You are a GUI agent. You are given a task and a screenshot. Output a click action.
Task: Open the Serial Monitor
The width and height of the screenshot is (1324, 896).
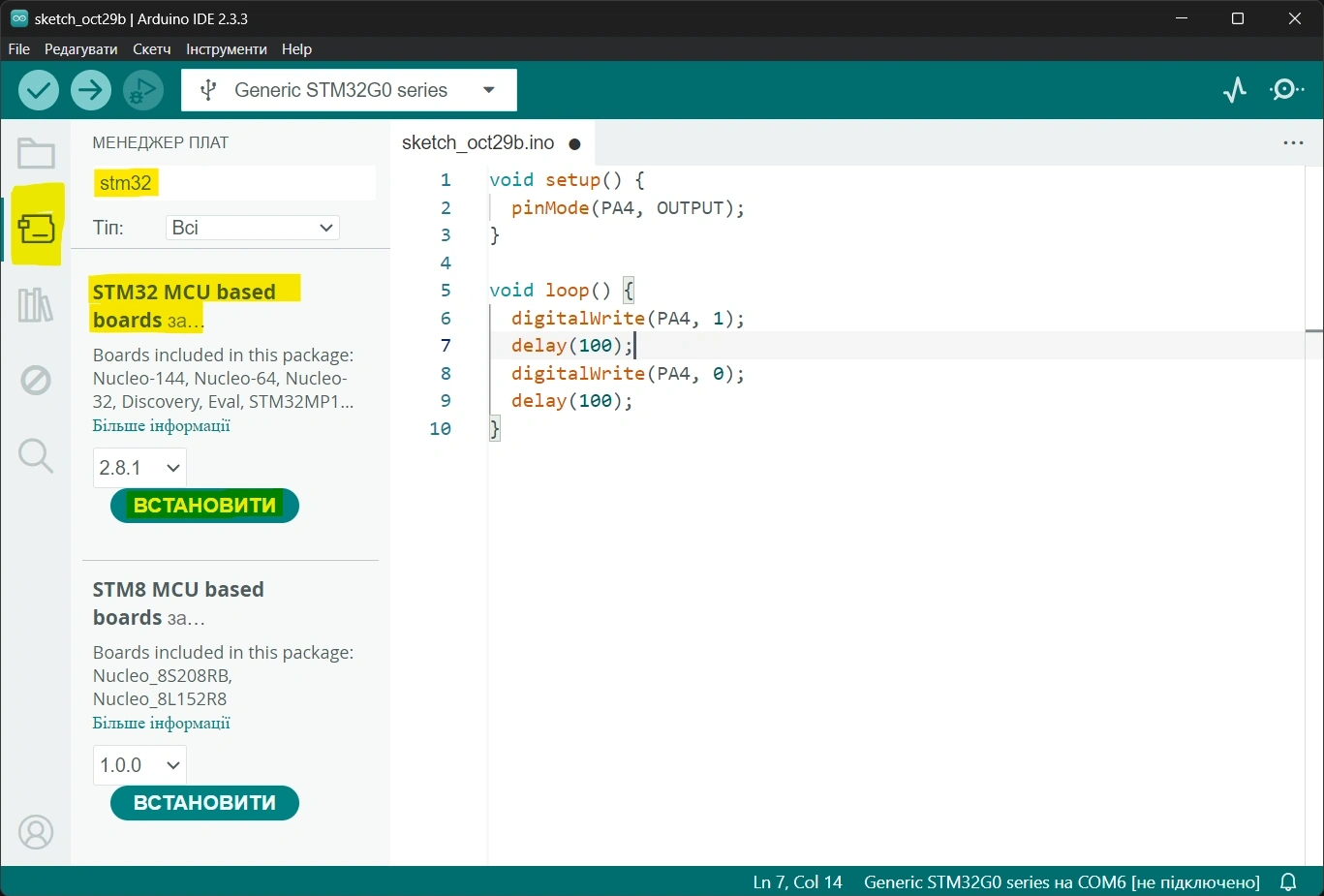(1286, 90)
